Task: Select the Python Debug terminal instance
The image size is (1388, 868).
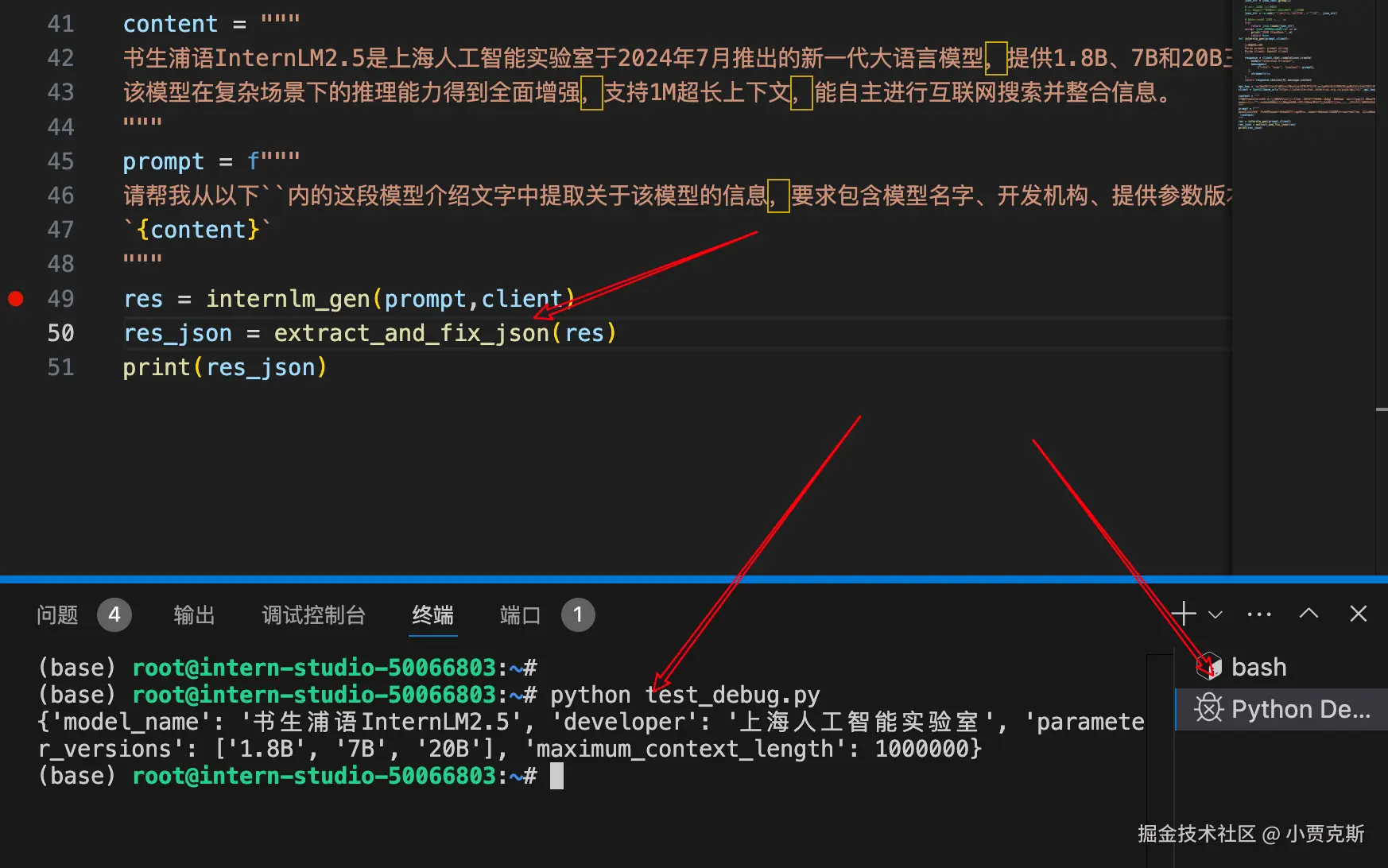Action: 1281,709
